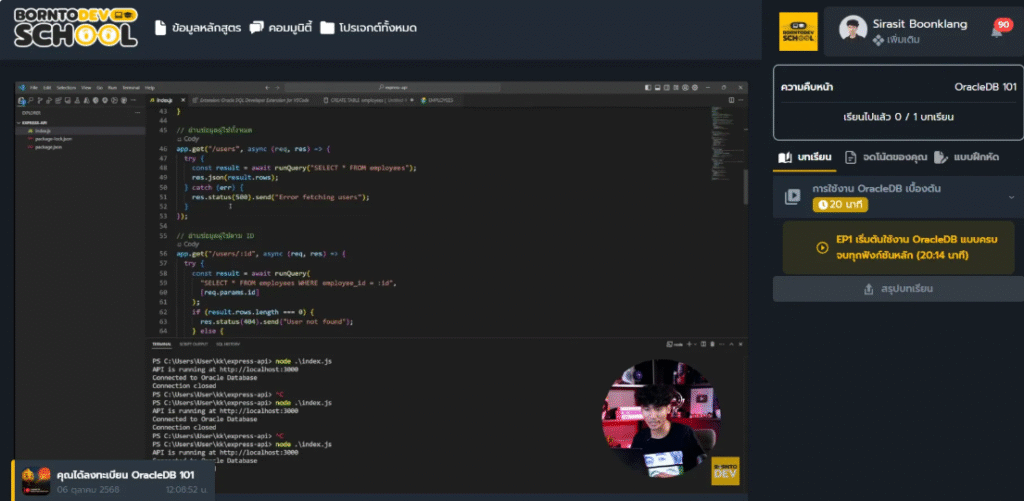The height and width of the screenshot is (501, 1024).
Task: Click the folder icon for โปรเจกต์ทั้งหมด
Action: point(327,28)
